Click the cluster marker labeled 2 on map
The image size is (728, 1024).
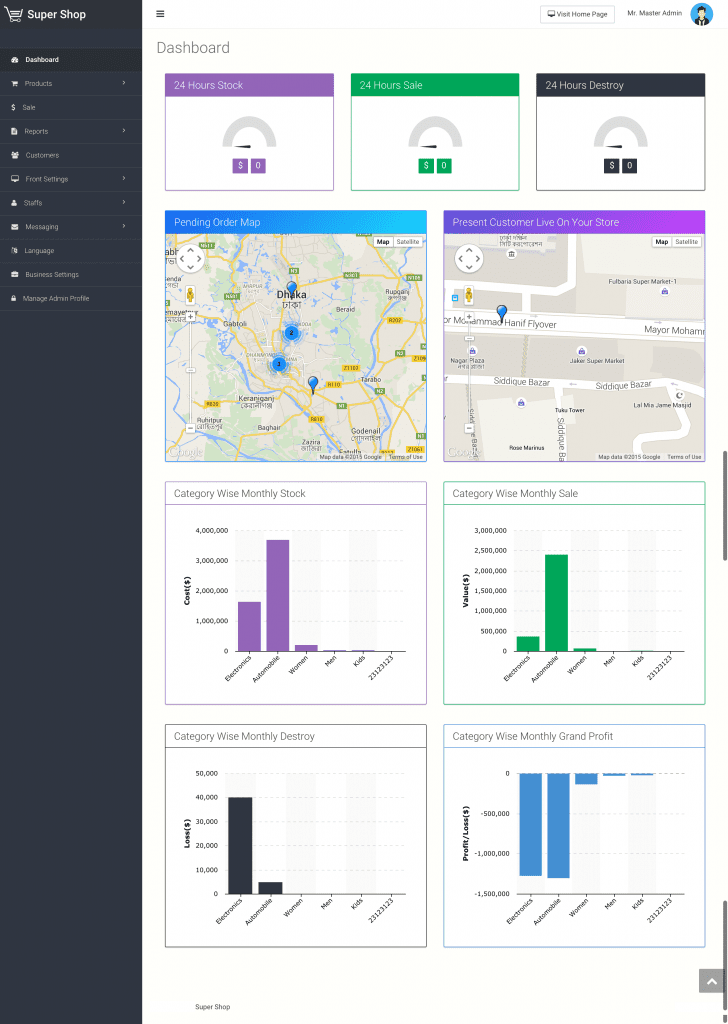(292, 333)
